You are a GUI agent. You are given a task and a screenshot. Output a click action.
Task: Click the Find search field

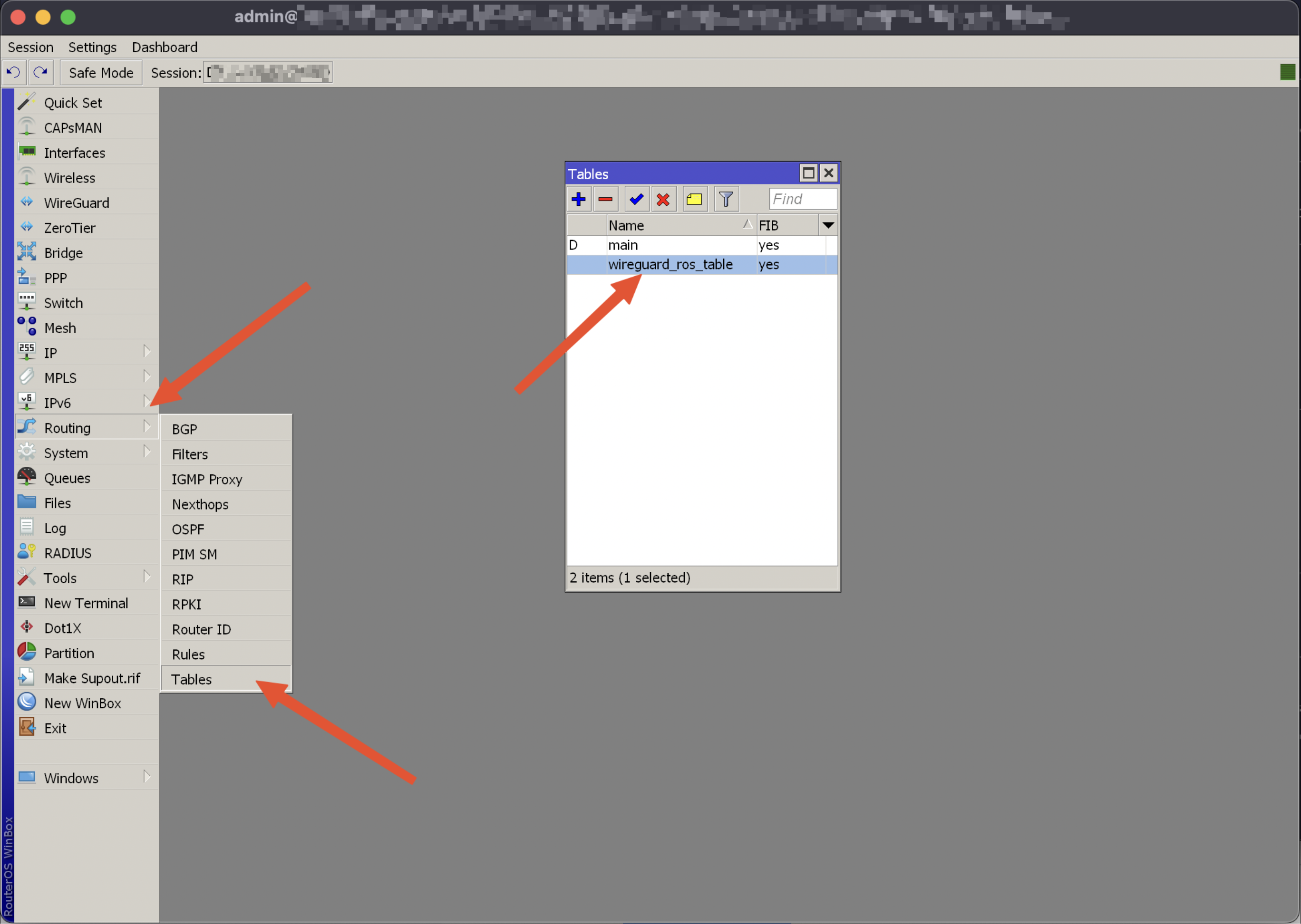coord(803,199)
